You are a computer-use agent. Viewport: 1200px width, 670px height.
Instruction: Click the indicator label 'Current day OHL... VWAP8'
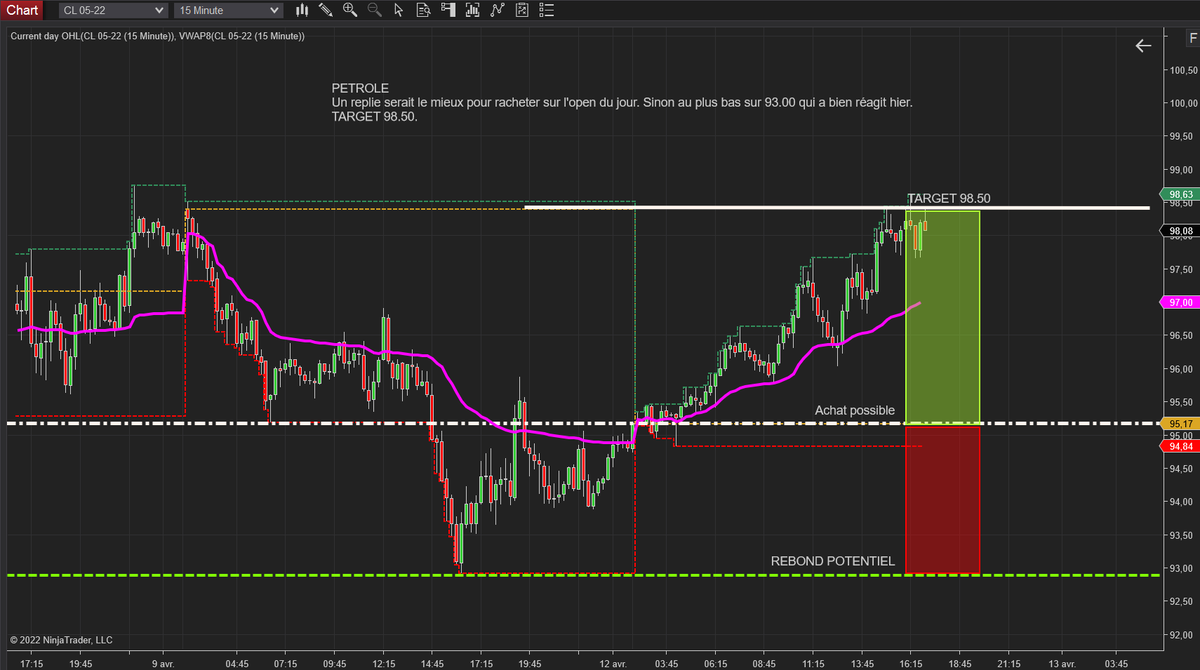(x=157, y=36)
